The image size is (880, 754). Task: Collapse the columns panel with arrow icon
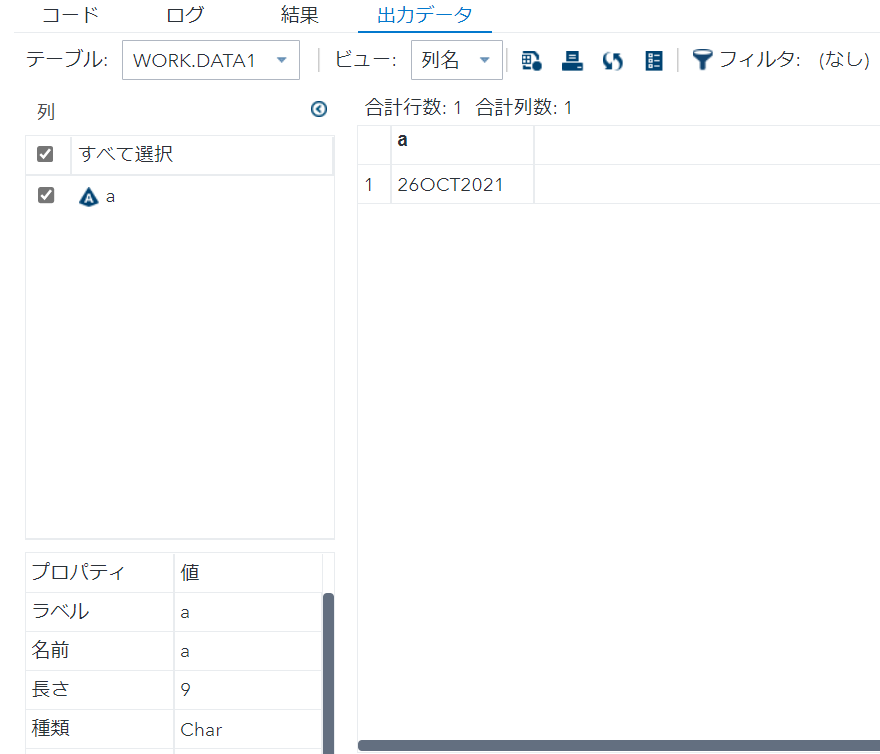(319, 110)
